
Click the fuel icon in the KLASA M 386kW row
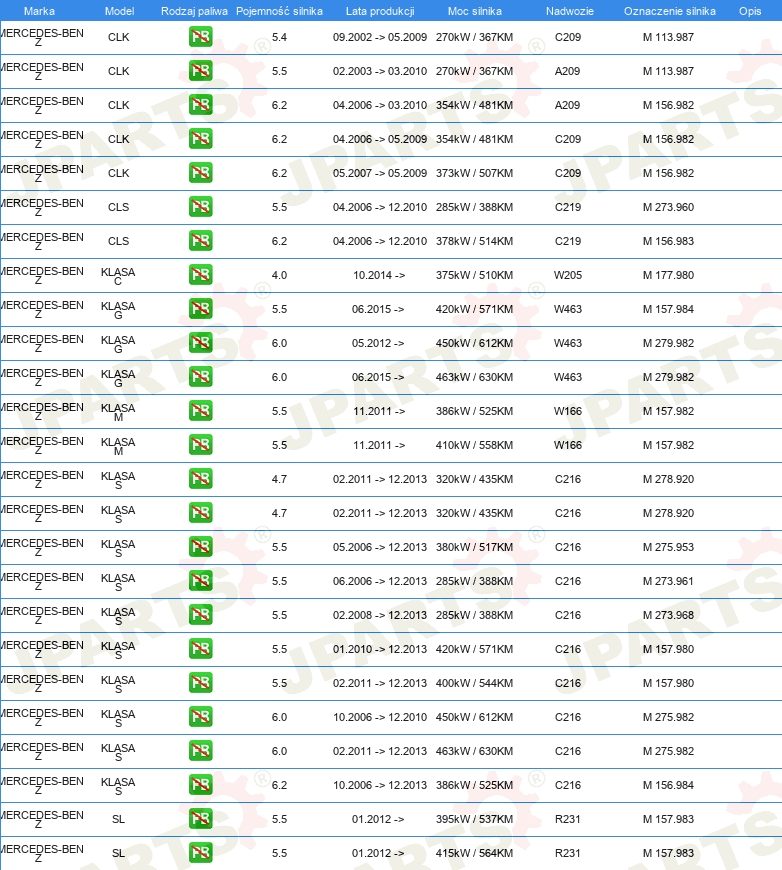coord(200,411)
